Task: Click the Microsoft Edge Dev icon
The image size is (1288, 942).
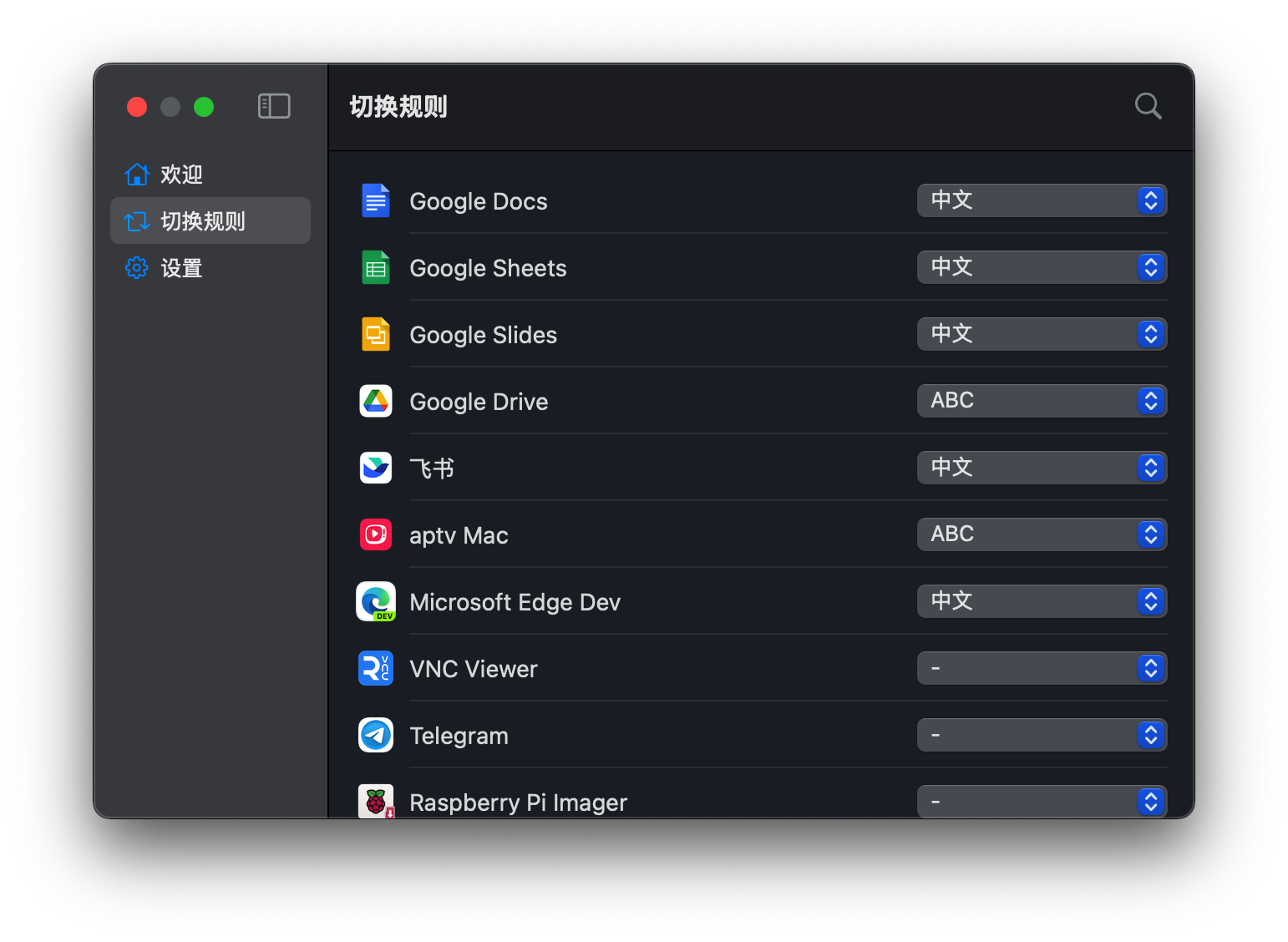Action: pos(376,601)
